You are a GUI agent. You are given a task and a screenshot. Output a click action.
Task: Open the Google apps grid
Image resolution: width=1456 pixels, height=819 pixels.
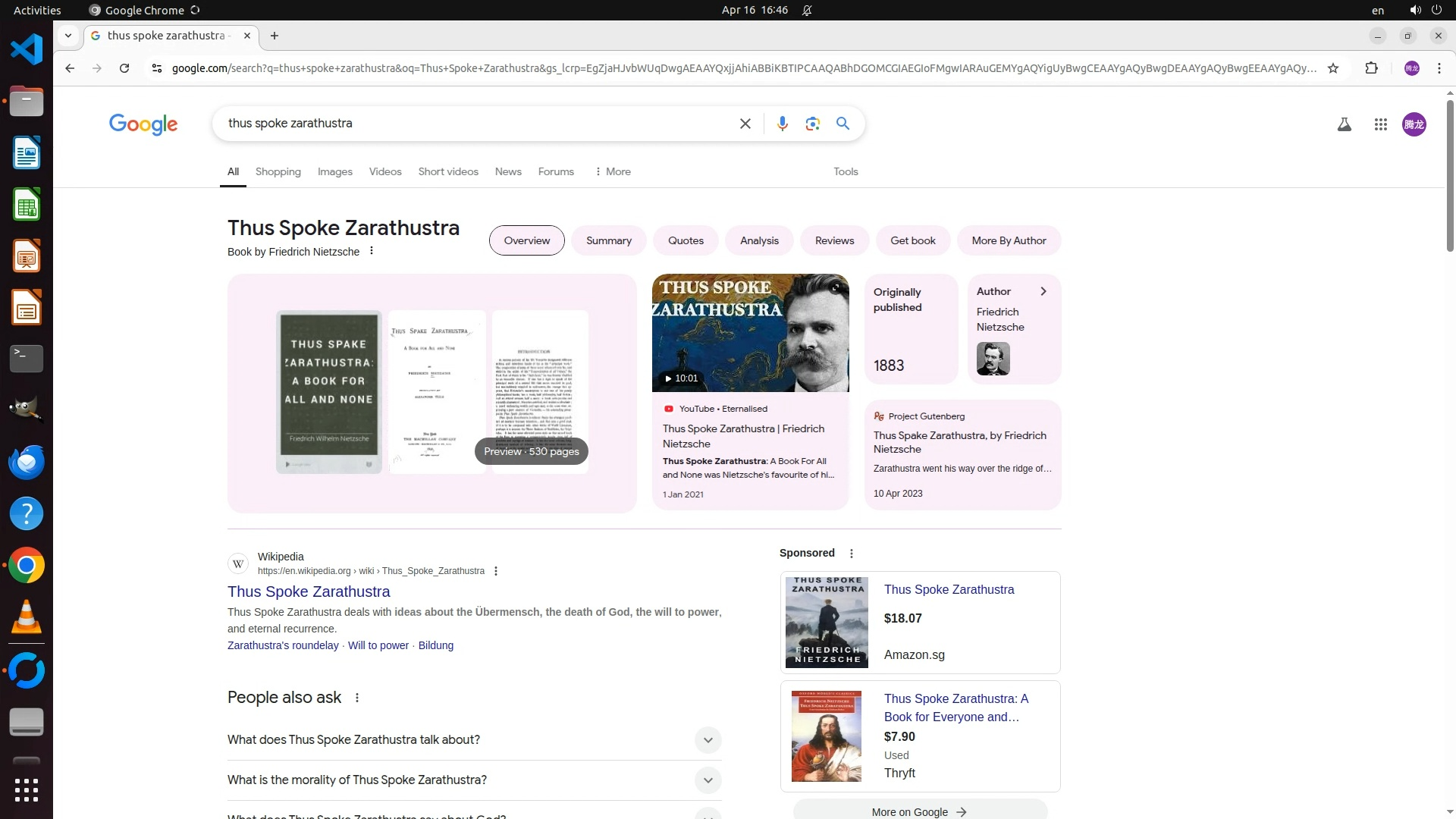pyautogui.click(x=1380, y=124)
